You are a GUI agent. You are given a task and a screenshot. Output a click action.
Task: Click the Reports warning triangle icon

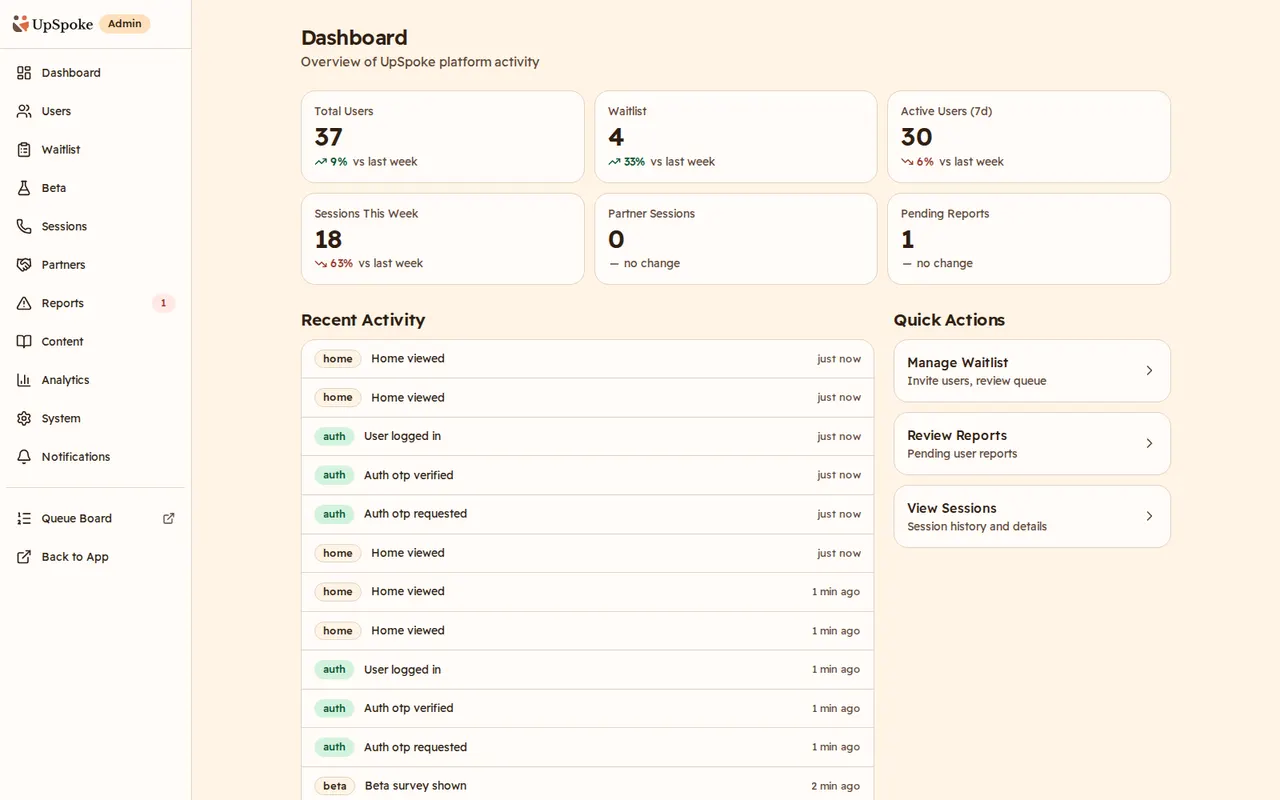click(x=24, y=303)
